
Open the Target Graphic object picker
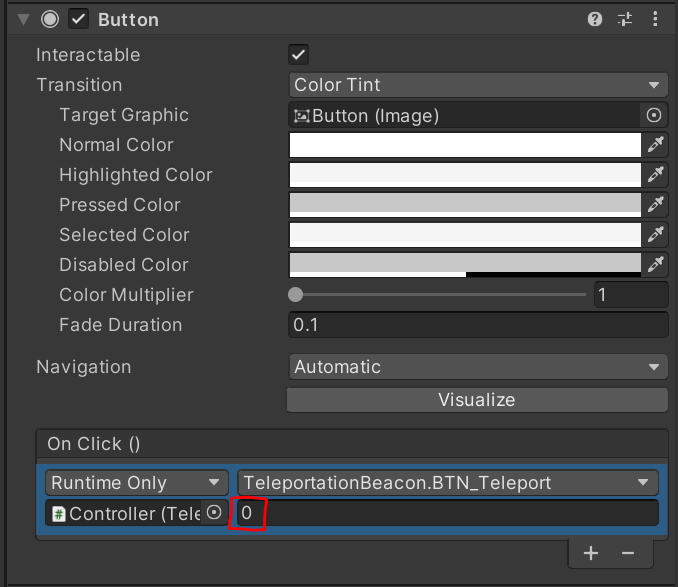(x=654, y=115)
